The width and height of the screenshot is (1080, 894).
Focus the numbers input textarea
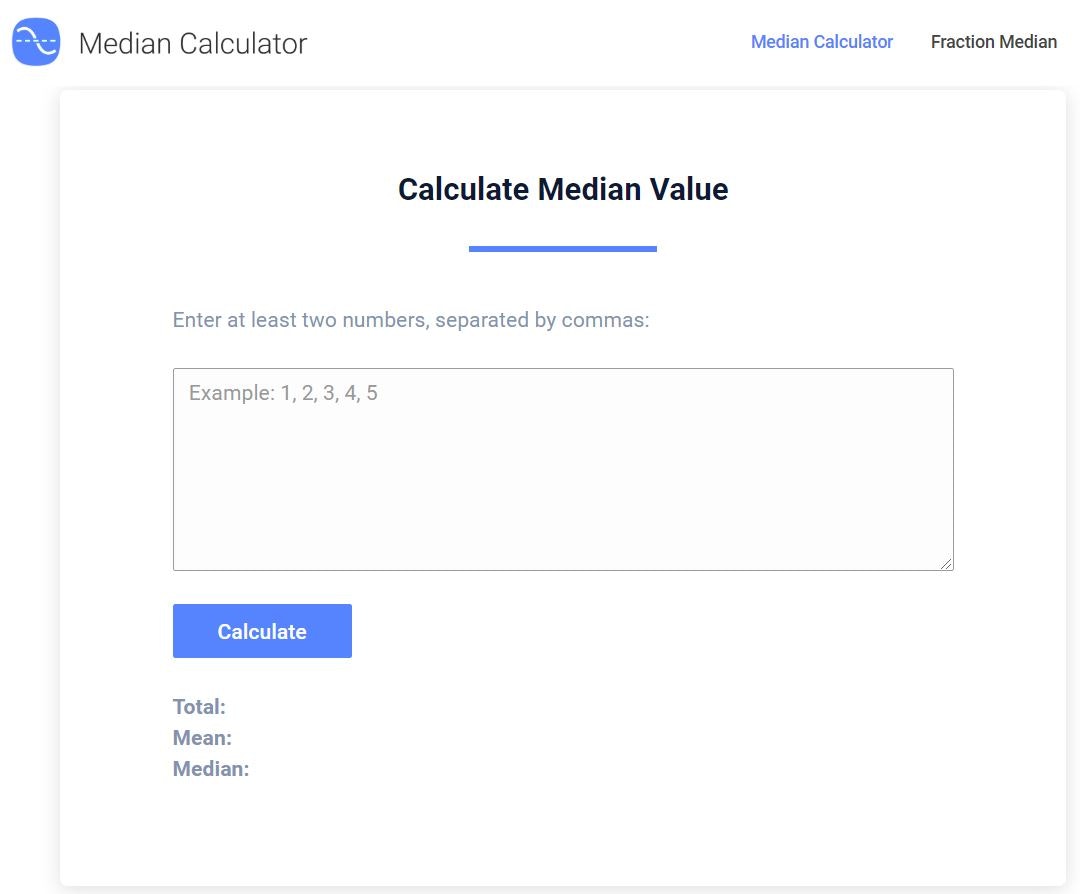click(x=562, y=468)
